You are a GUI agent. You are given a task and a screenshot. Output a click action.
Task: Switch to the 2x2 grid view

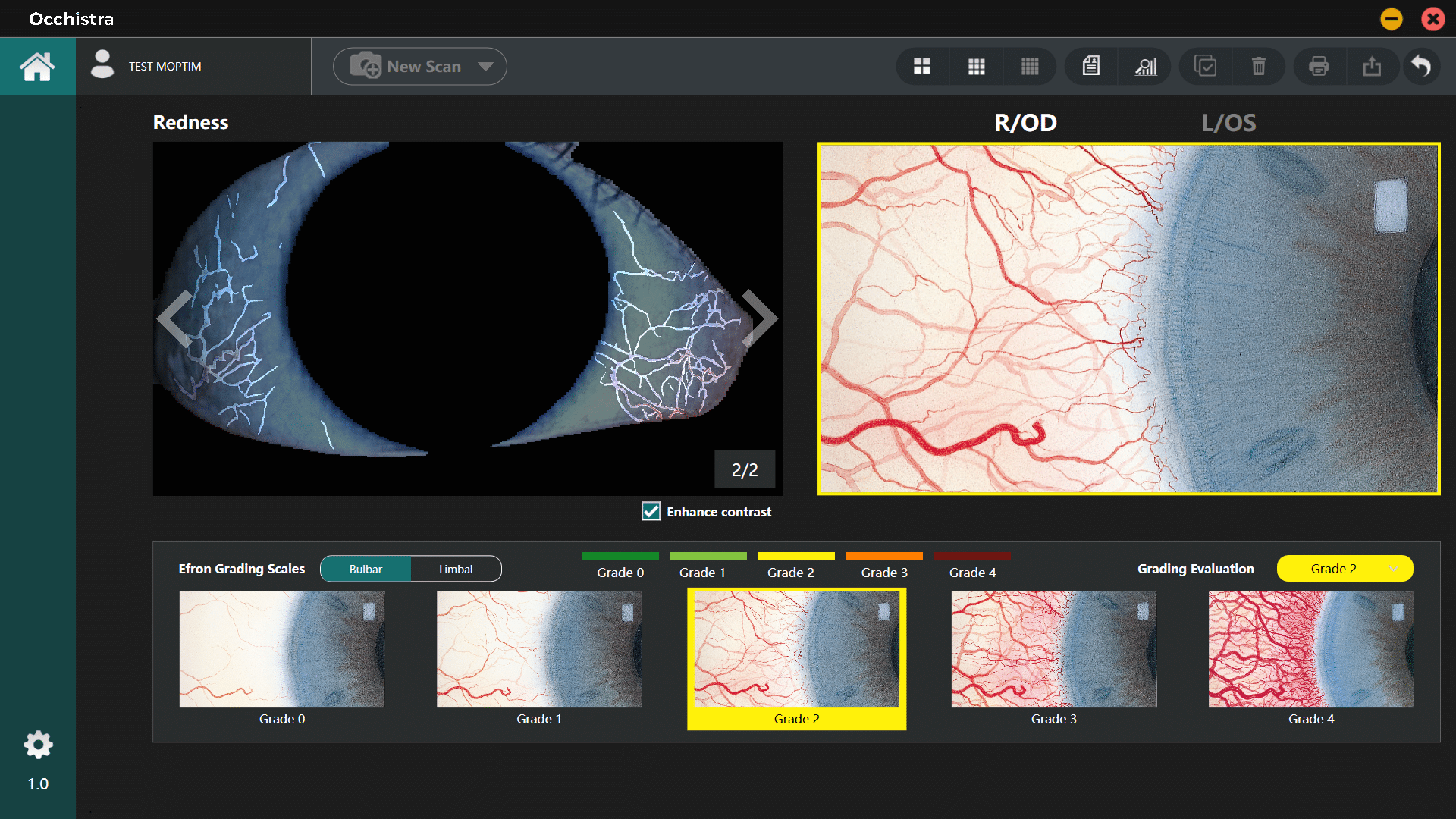(x=922, y=67)
